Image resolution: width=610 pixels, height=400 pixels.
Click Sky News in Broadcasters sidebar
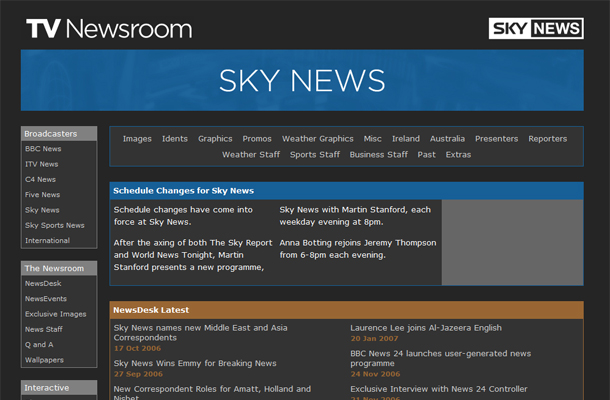point(42,210)
